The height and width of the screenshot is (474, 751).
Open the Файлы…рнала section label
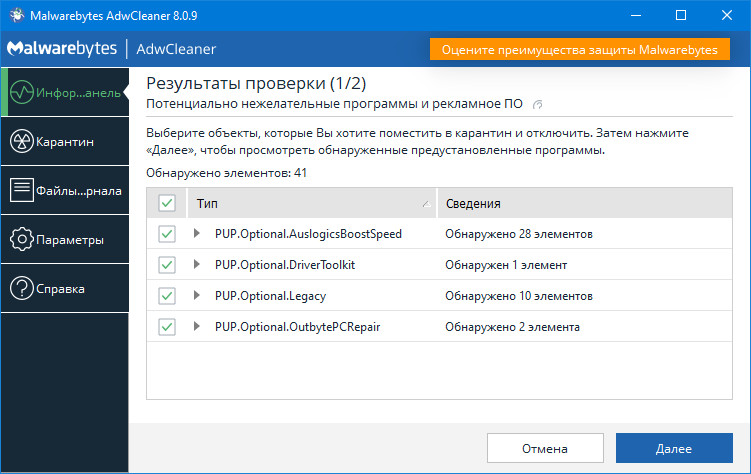pos(79,191)
